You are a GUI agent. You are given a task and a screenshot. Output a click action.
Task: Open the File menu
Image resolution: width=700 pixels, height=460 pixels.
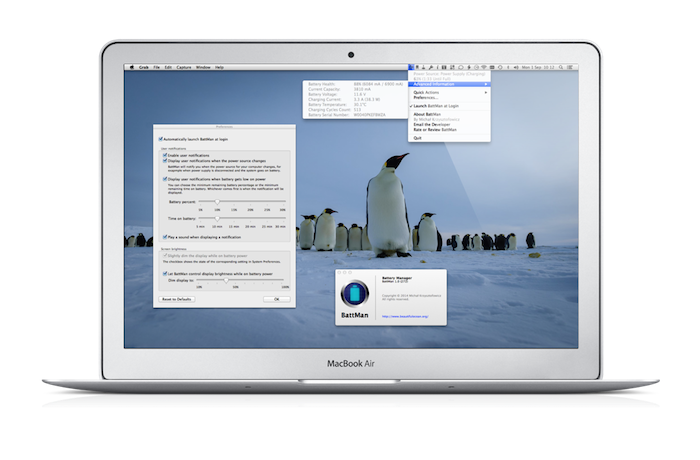(x=157, y=67)
